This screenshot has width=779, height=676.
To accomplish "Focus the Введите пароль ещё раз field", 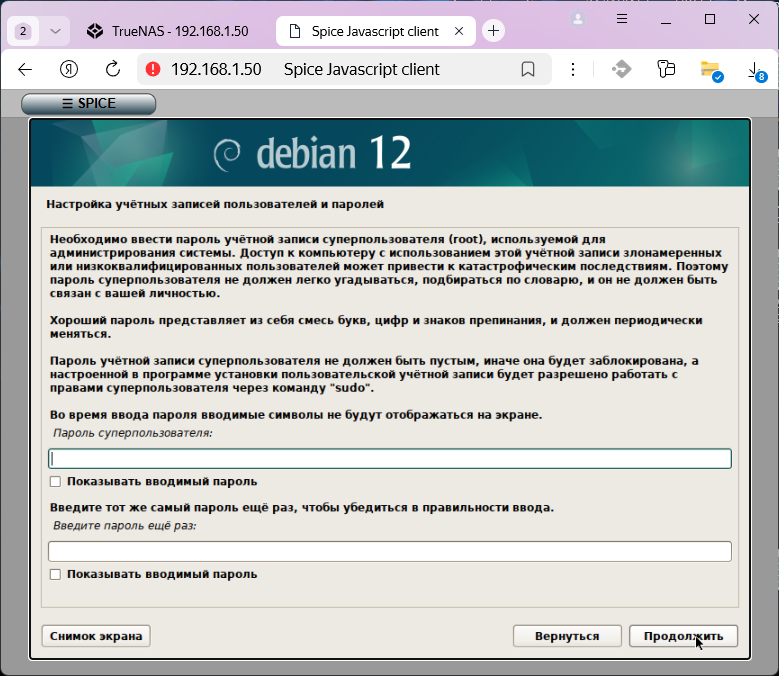I will [x=390, y=551].
